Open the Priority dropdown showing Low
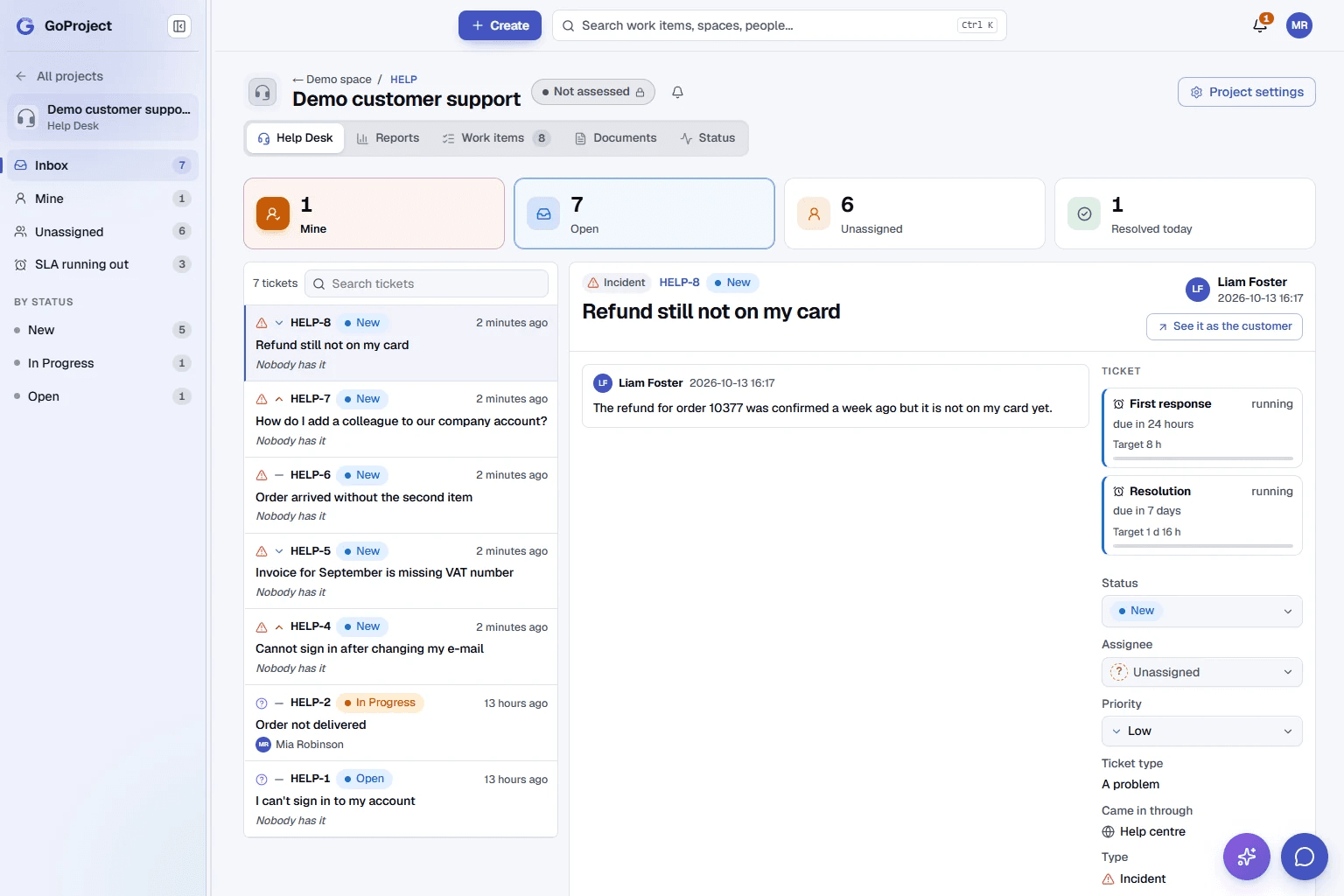Image resolution: width=1344 pixels, height=896 pixels. [x=1202, y=731]
